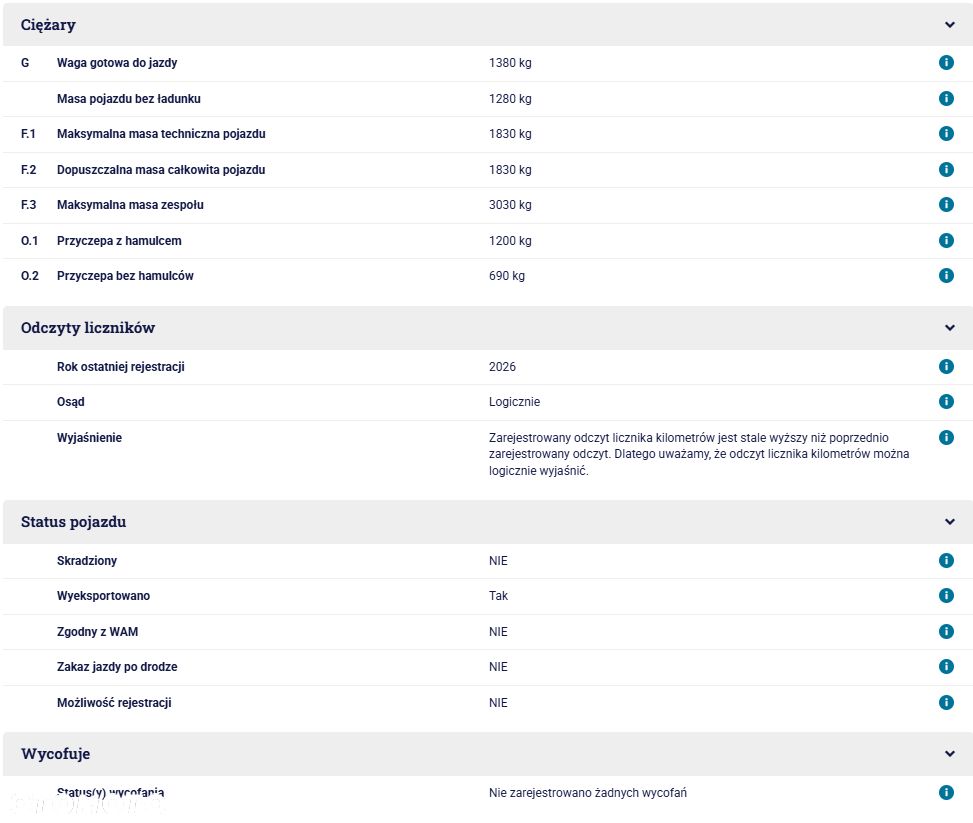973x823 pixels.
Task: Show info for Maksymalna masa zespołu
Action: point(946,204)
